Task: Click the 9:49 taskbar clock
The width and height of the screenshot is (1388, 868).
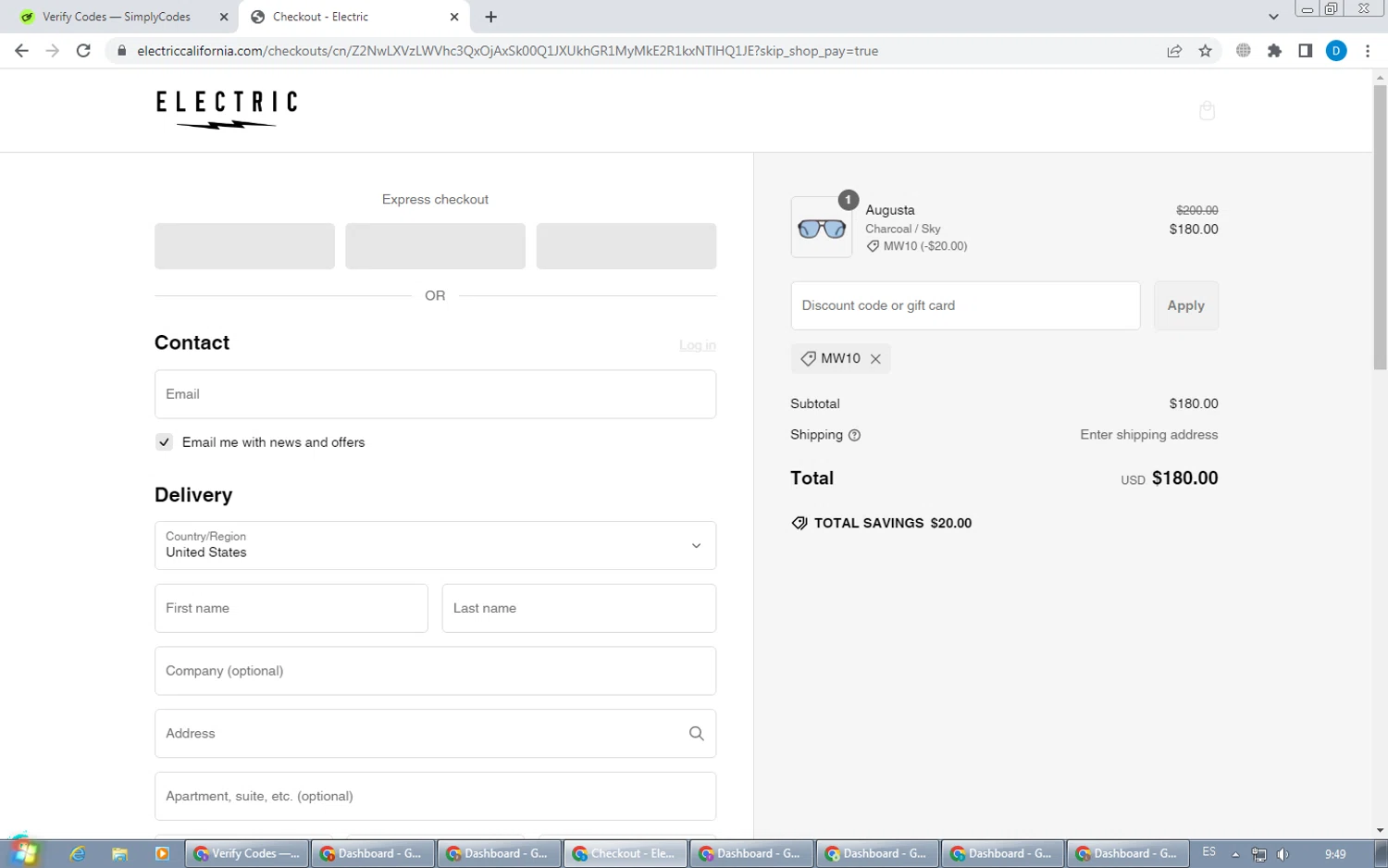Action: coord(1335,854)
